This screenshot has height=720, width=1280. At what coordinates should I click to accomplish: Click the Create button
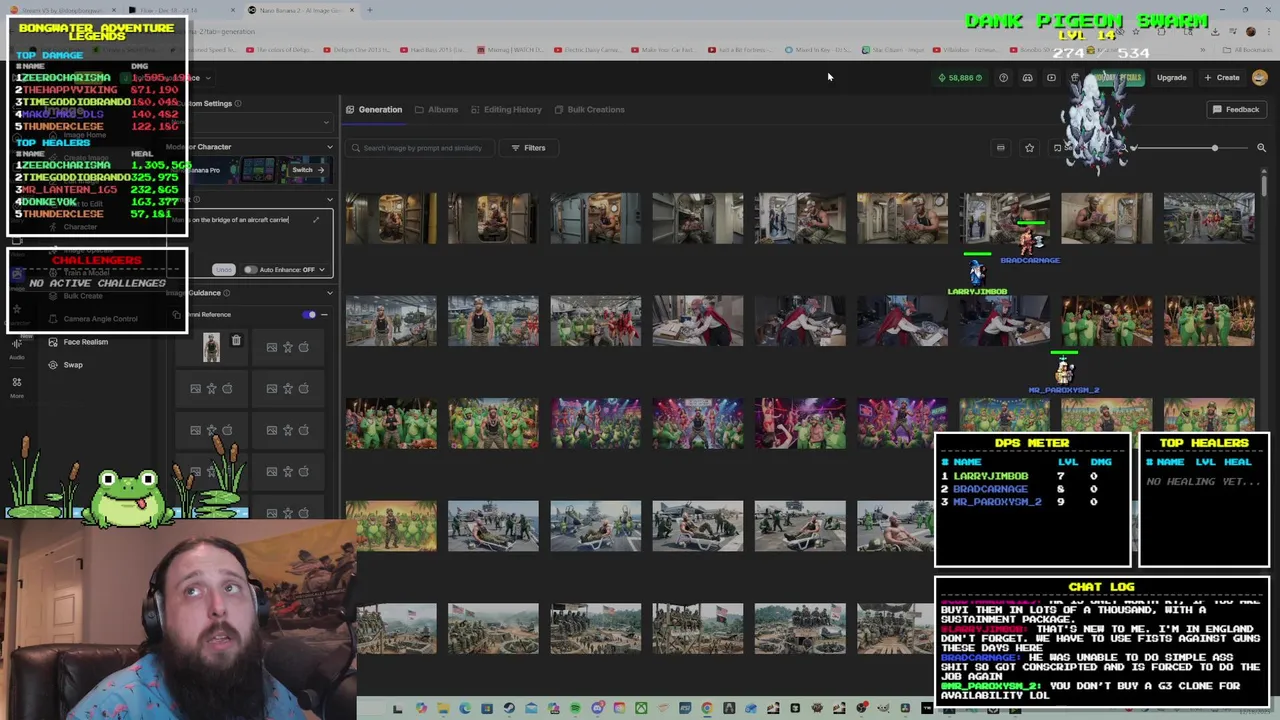[1222, 77]
